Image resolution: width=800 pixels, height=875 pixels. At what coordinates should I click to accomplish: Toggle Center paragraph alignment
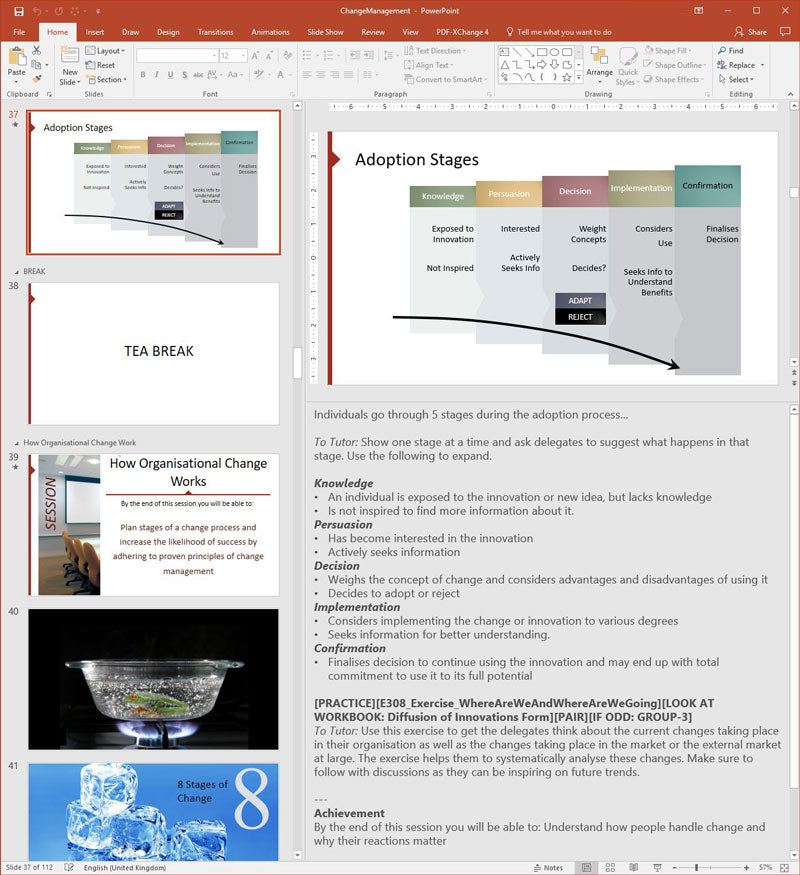[321, 74]
